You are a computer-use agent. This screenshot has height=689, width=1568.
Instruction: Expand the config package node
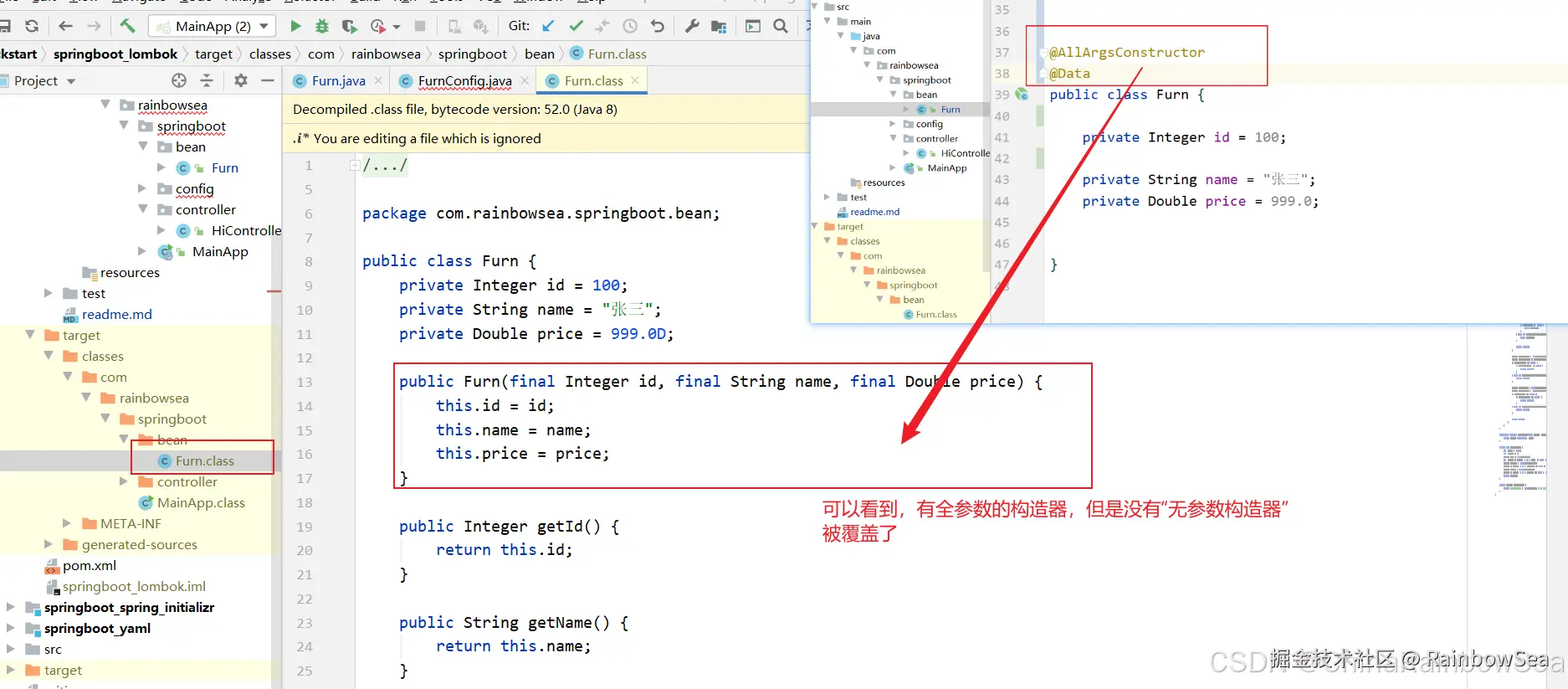tap(143, 188)
